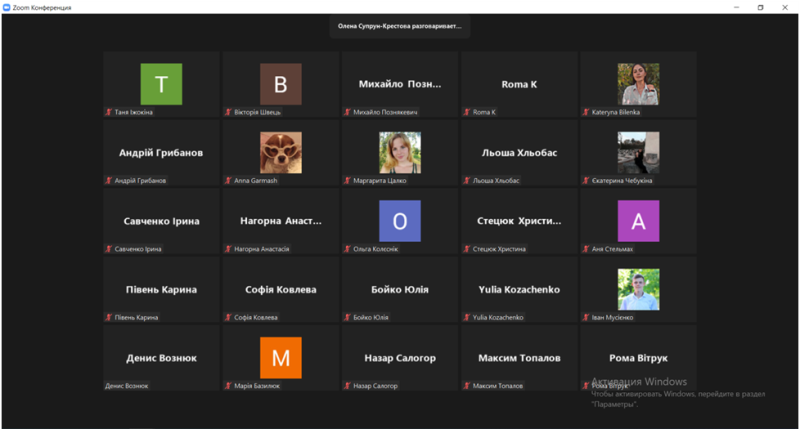Click muted mic icon by Yulia Kozachenko label
The height and width of the screenshot is (429, 800).
tap(467, 317)
